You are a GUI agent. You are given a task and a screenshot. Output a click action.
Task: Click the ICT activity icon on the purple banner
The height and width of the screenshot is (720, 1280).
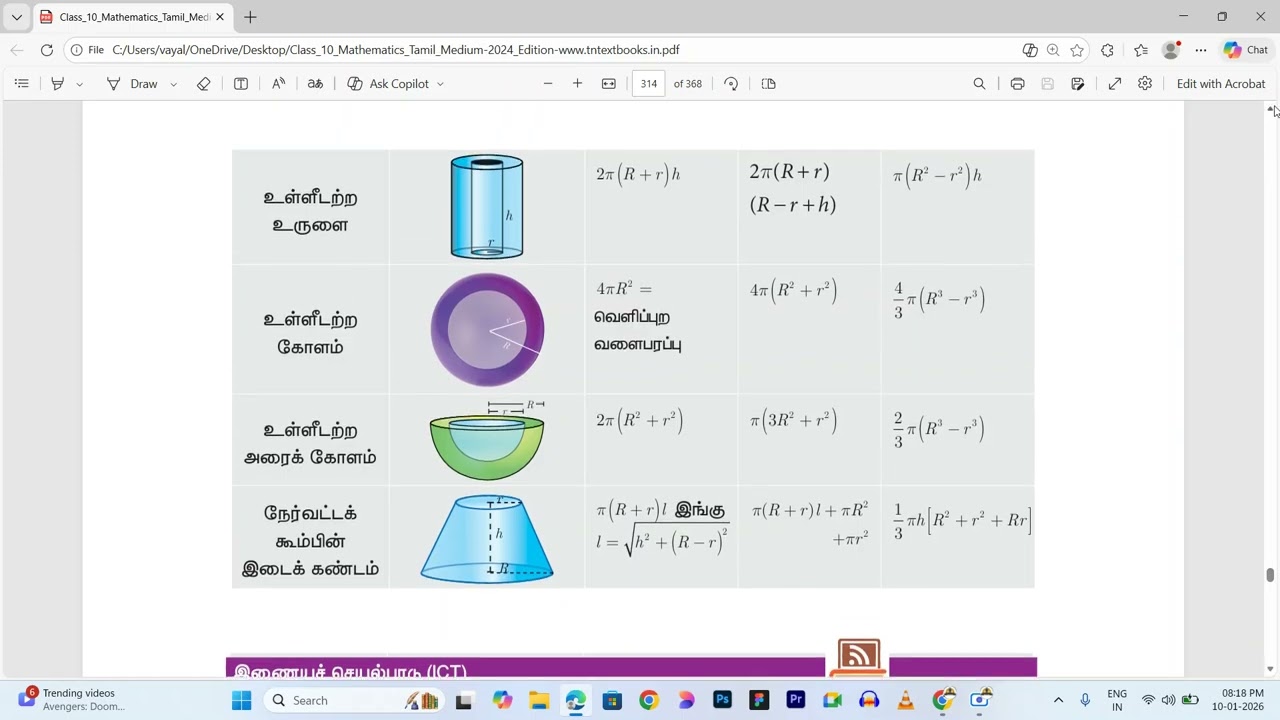pyautogui.click(x=859, y=657)
